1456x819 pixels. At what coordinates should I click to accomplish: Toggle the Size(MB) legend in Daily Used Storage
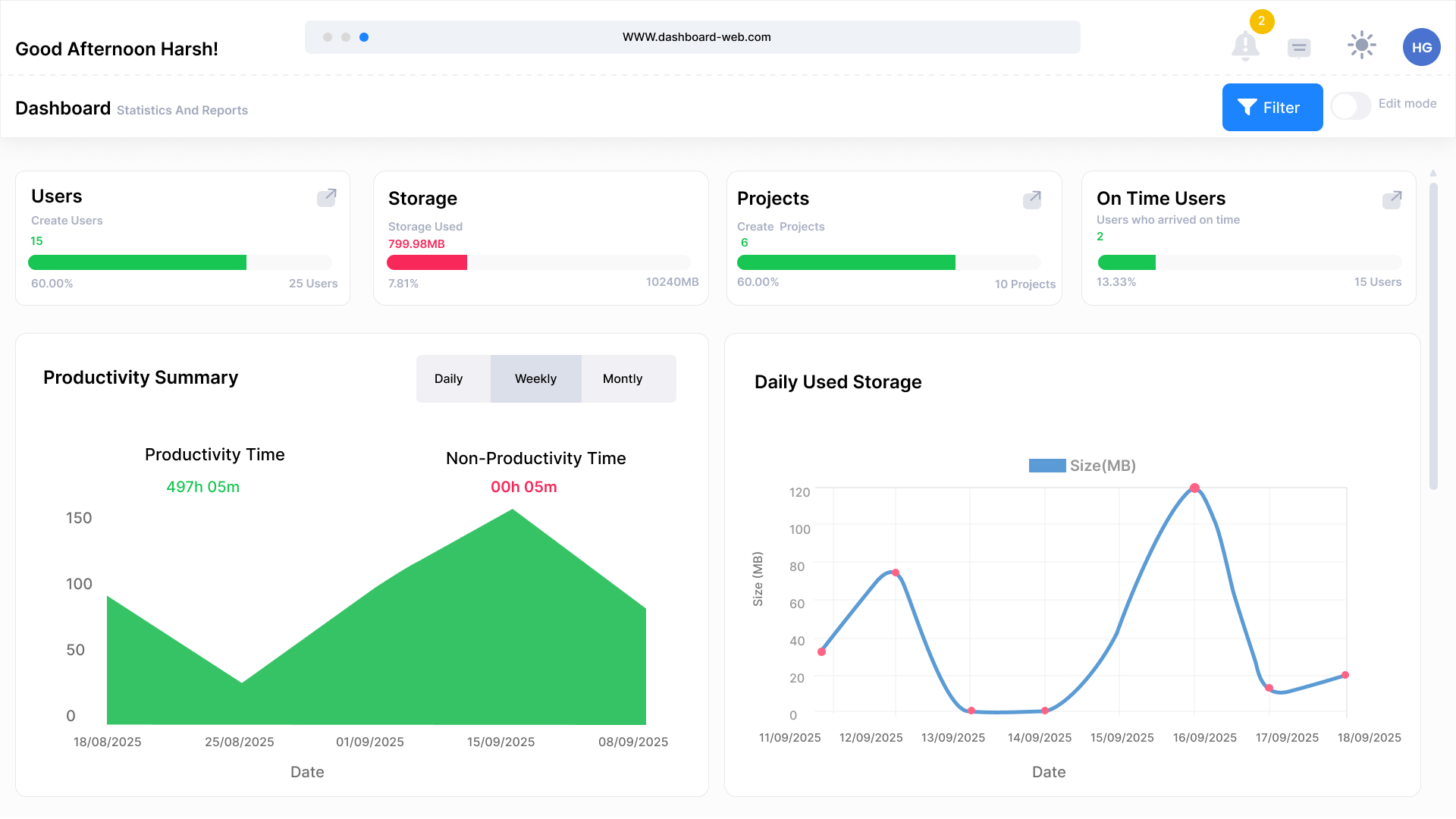pyautogui.click(x=1081, y=465)
